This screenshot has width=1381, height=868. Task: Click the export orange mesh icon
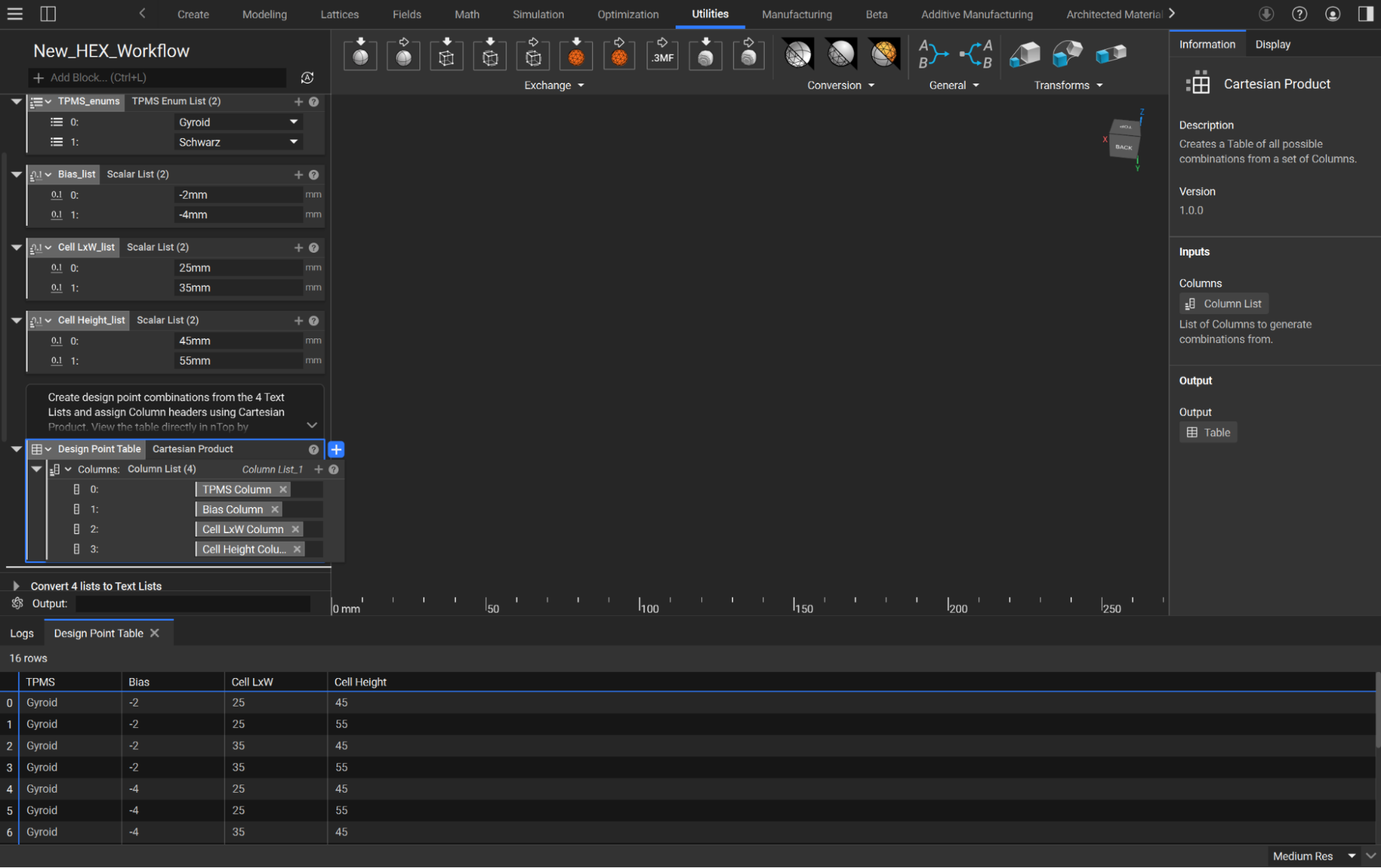[x=619, y=54]
